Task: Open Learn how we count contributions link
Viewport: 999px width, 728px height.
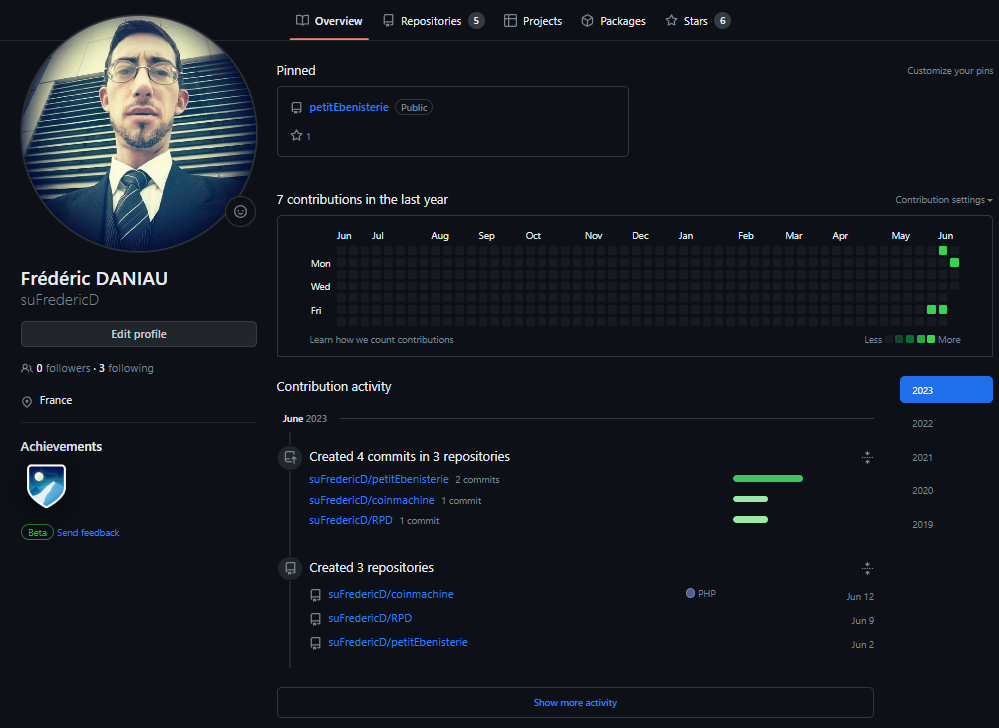Action: click(382, 339)
